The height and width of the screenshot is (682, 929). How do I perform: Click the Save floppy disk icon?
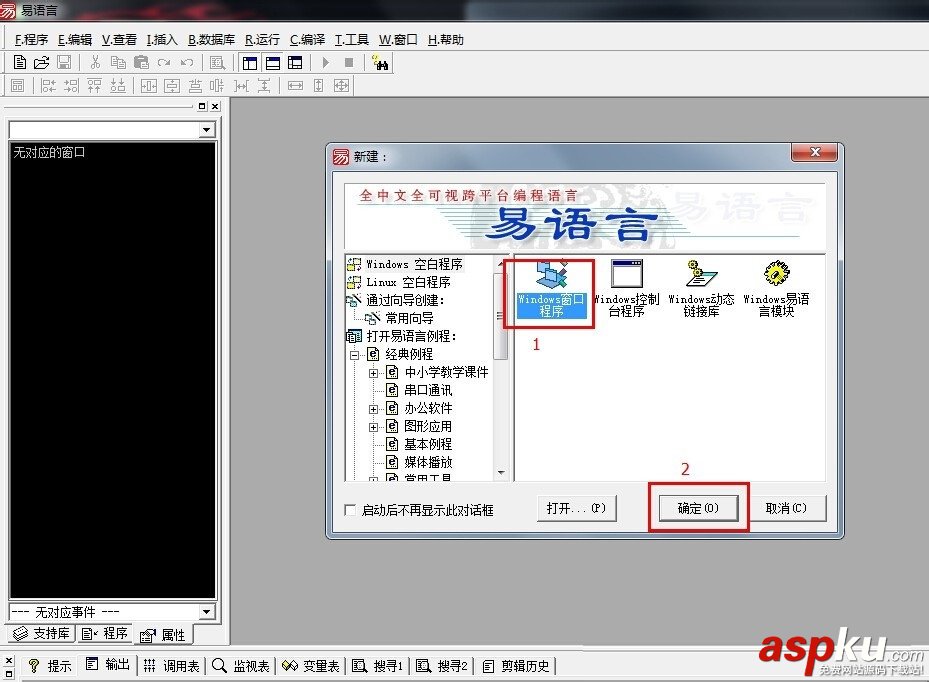pyautogui.click(x=64, y=62)
